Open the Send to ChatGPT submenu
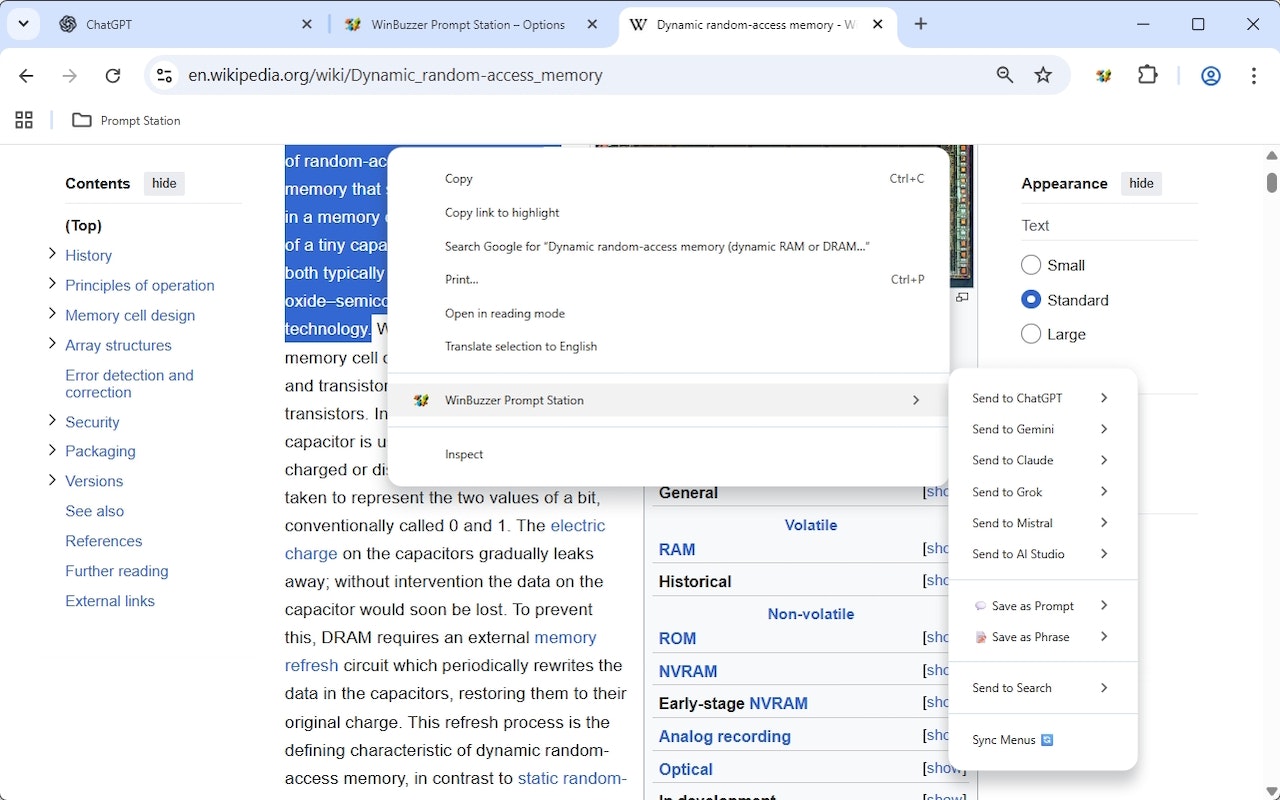Viewport: 1280px width, 800px height. (1042, 398)
